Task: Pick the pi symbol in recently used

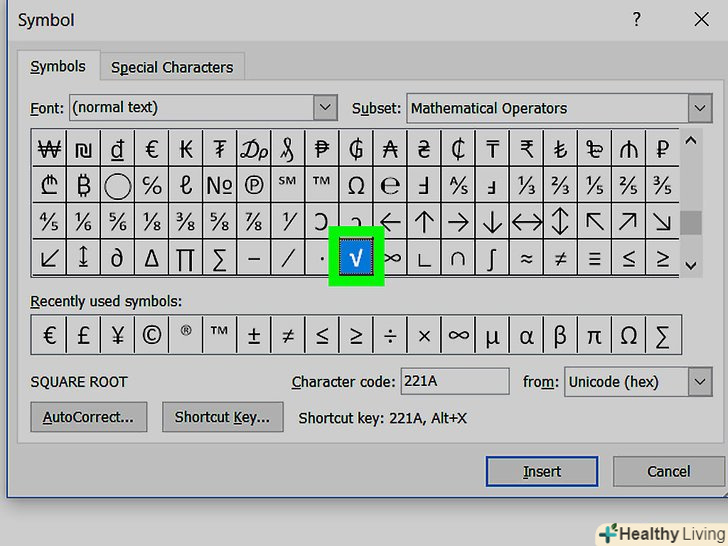Action: click(594, 335)
